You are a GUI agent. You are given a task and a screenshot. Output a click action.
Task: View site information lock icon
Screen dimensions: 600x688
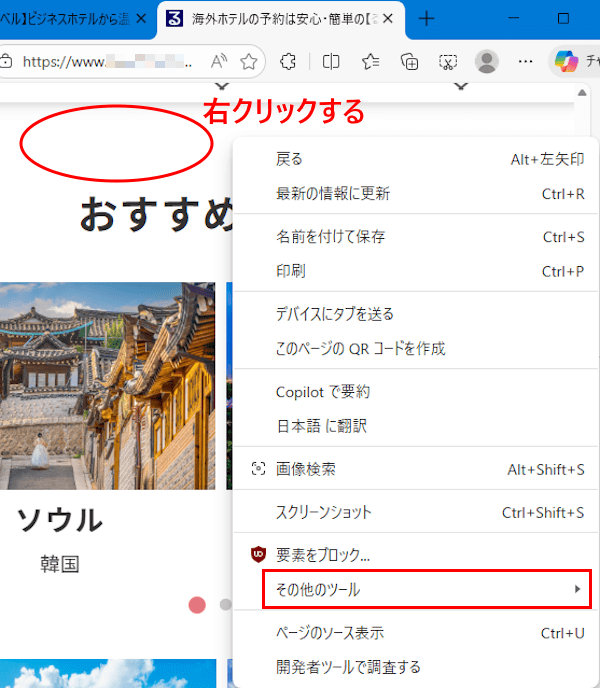[x=6, y=61]
